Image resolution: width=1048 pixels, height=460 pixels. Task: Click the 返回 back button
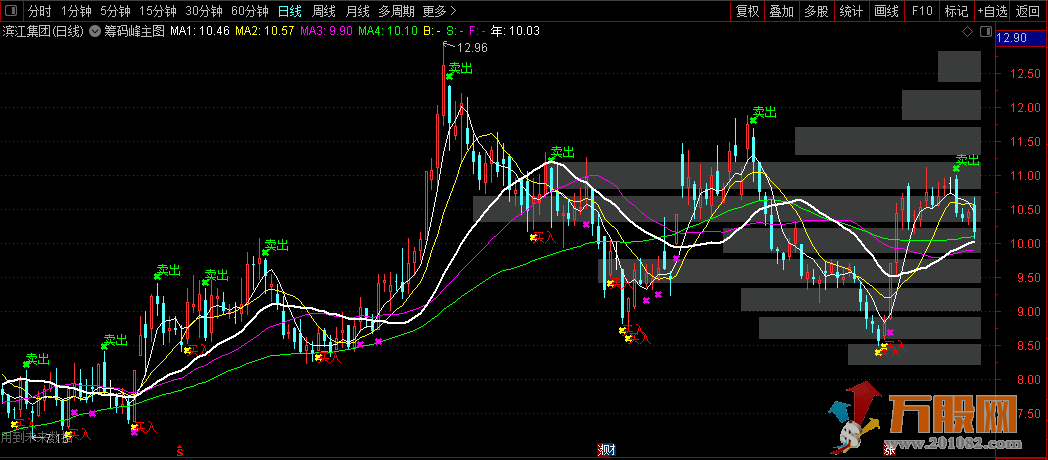(x=1028, y=11)
